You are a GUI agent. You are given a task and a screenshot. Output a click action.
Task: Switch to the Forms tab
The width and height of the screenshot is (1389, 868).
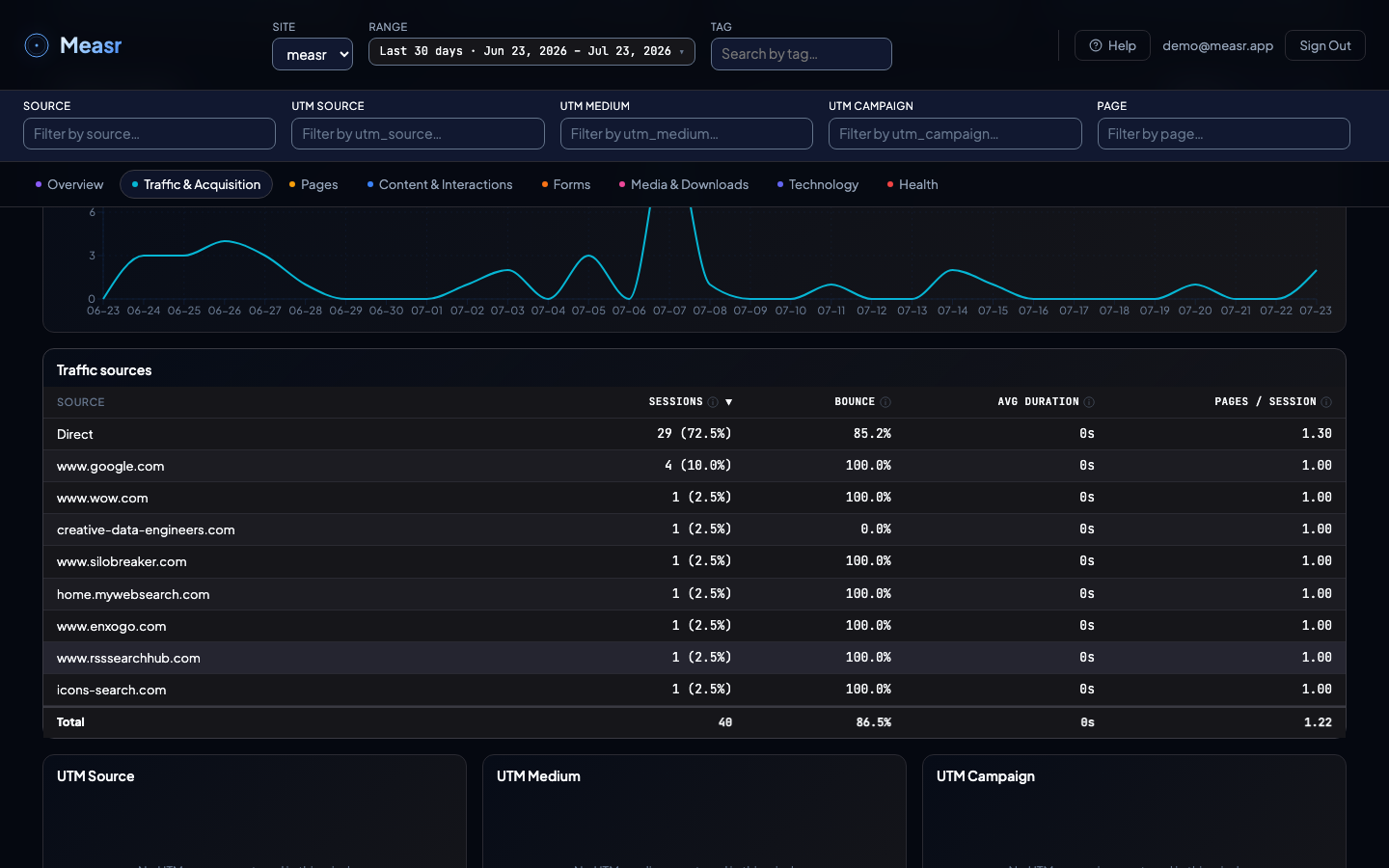[x=566, y=184]
